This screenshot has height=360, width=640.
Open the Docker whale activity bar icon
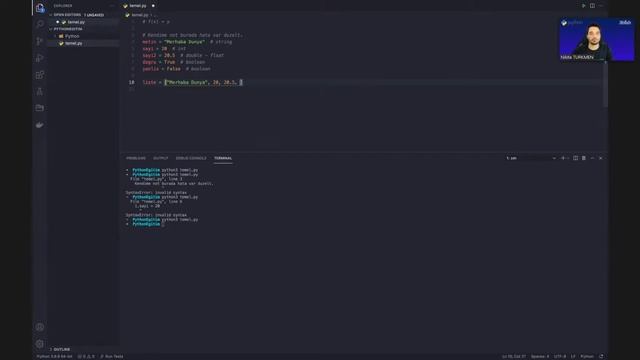pyautogui.click(x=40, y=125)
